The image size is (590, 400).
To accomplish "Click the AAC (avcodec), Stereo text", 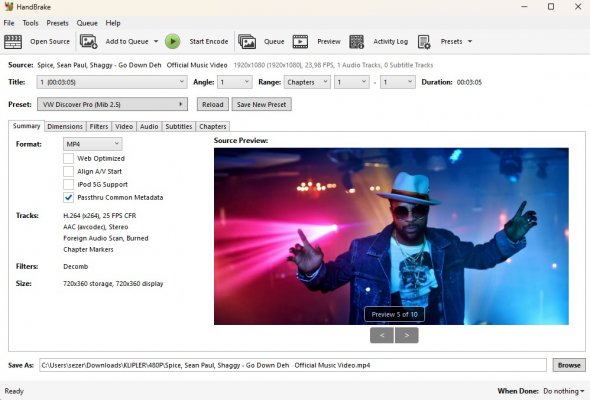I will (96, 227).
